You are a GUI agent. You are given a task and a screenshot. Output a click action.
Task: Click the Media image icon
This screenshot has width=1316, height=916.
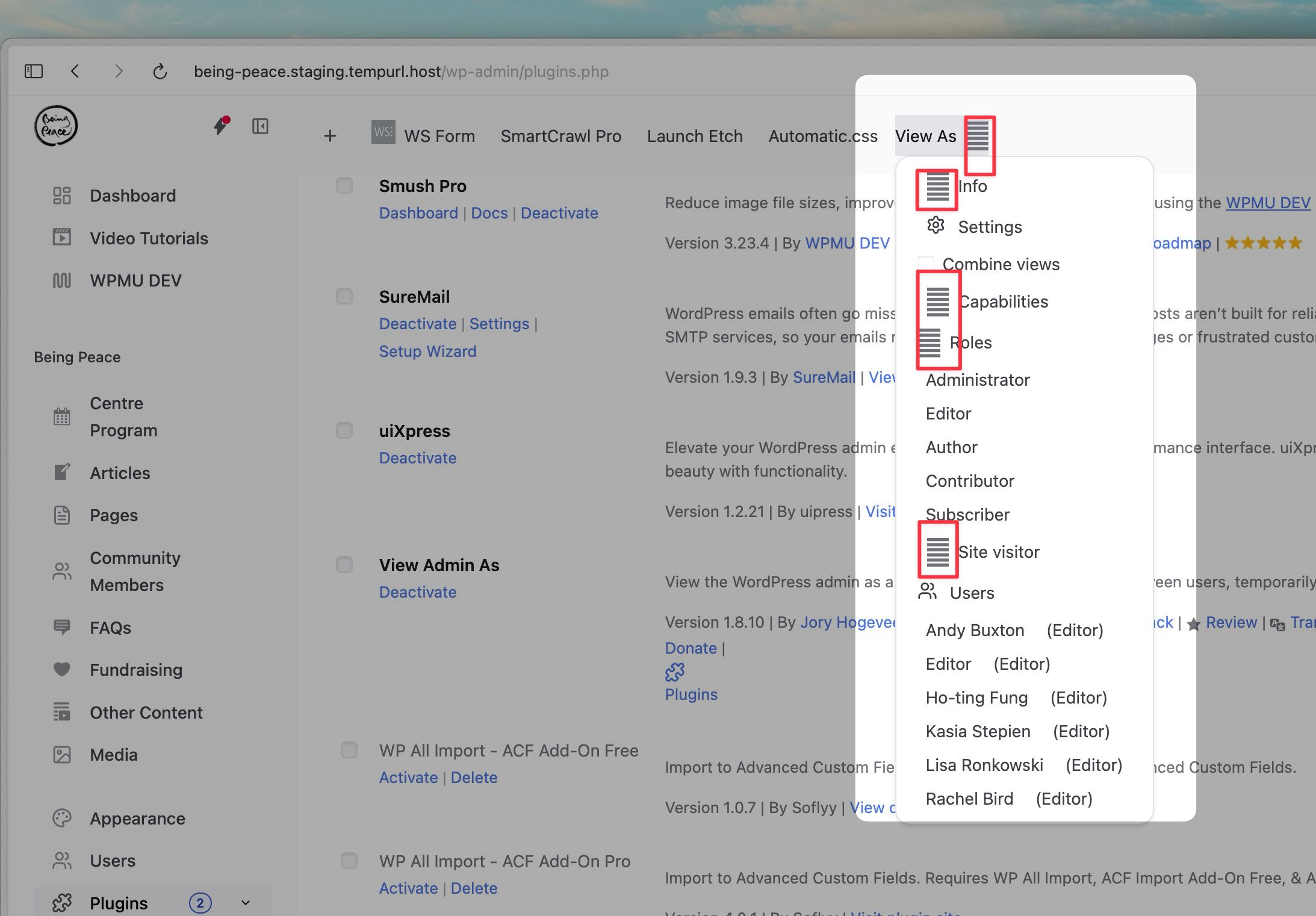62,755
